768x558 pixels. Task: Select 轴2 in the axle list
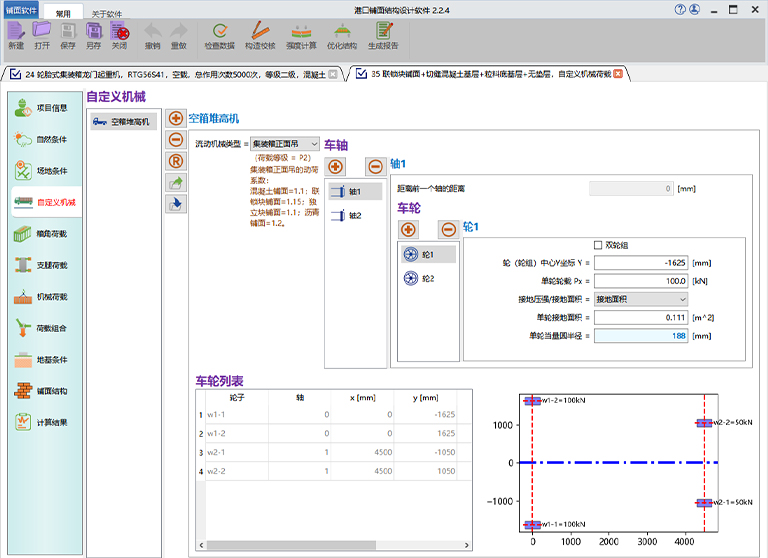pos(354,215)
